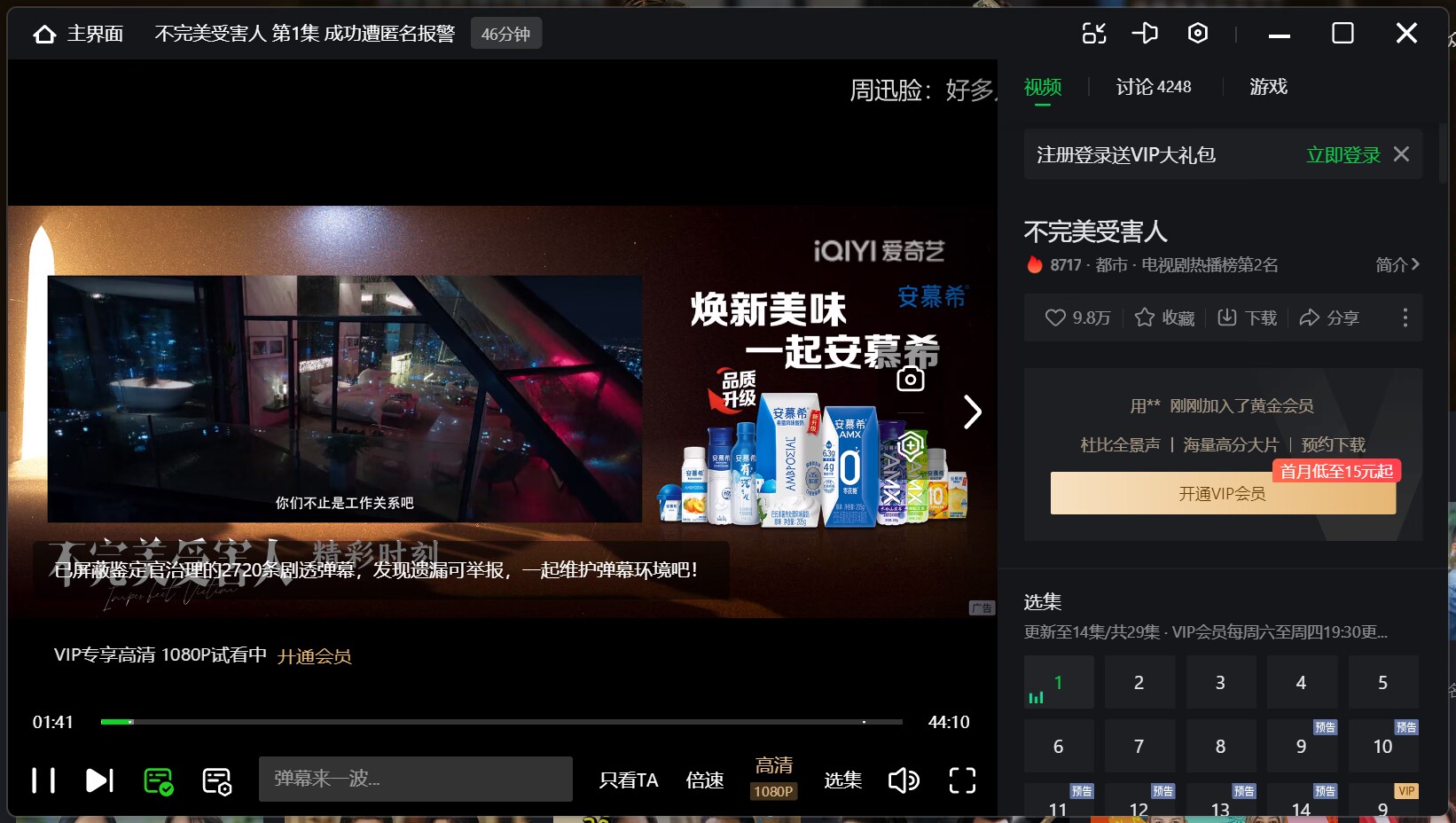The image size is (1456, 823).
Task: Select currently playing episode 1
Action: pos(1059,682)
